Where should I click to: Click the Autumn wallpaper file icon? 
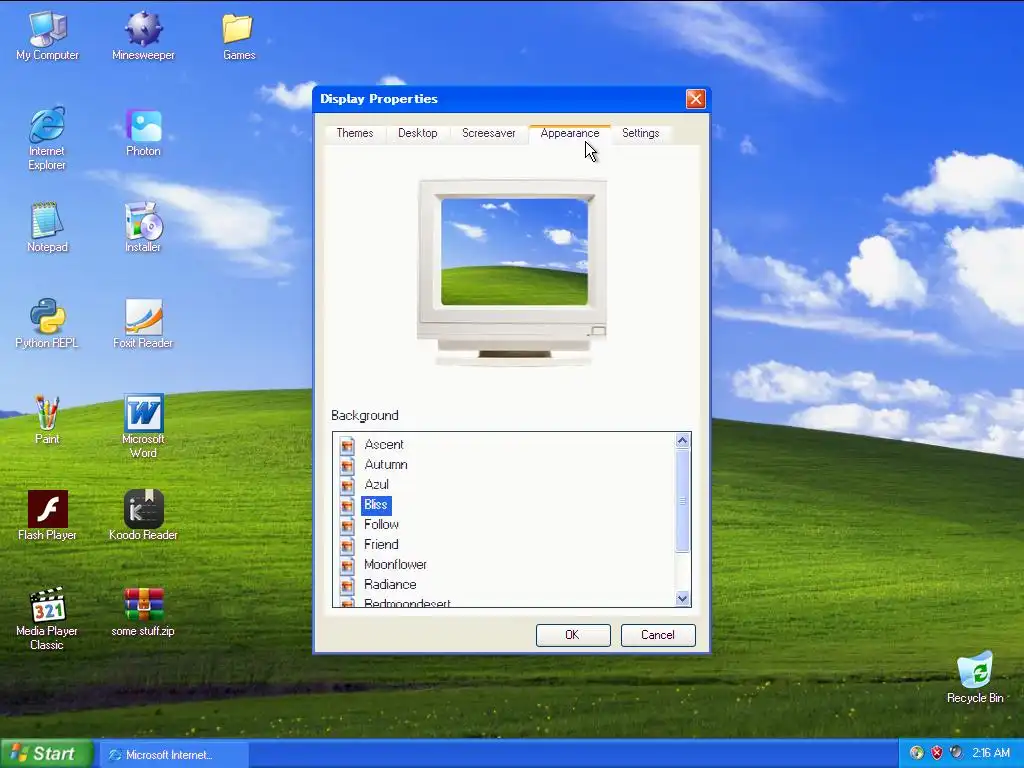point(347,465)
